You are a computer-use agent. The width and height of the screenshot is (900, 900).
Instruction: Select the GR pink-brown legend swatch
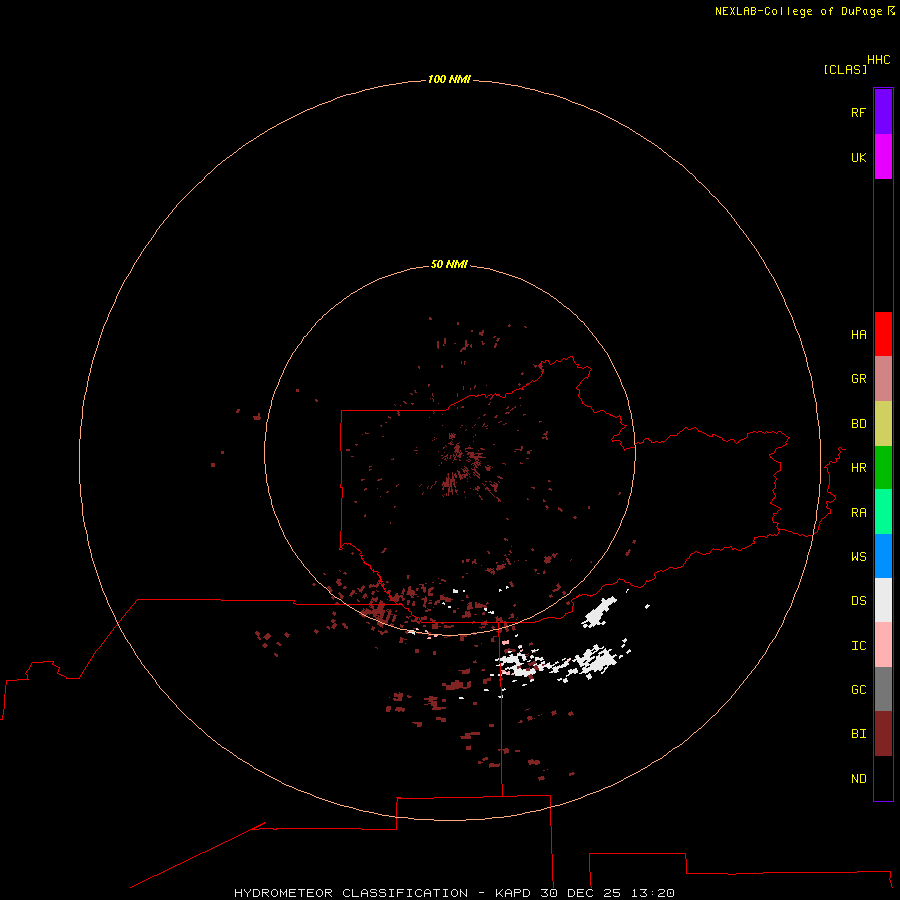coord(883,378)
